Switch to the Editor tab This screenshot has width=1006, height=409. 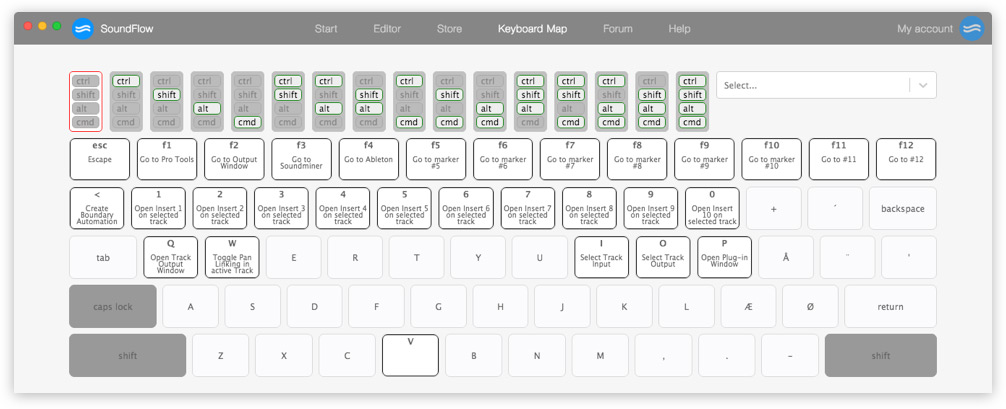pyautogui.click(x=387, y=29)
